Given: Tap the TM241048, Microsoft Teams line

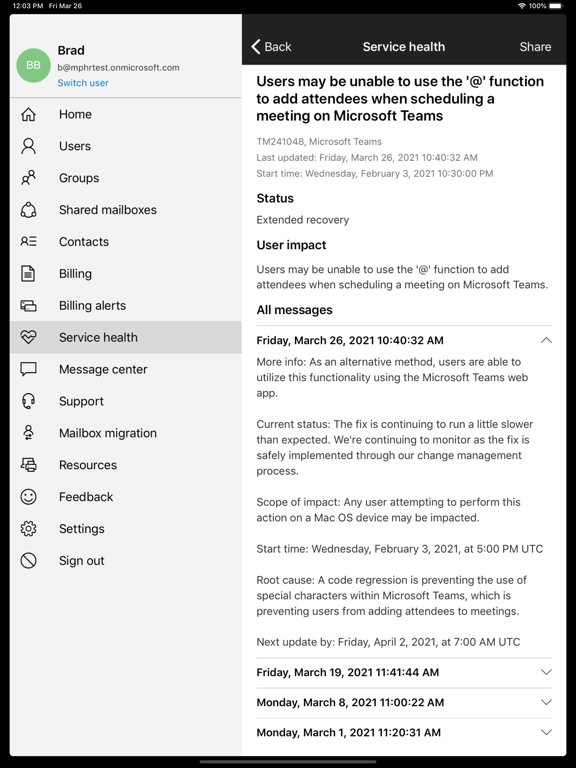Looking at the screenshot, I should click(319, 142).
